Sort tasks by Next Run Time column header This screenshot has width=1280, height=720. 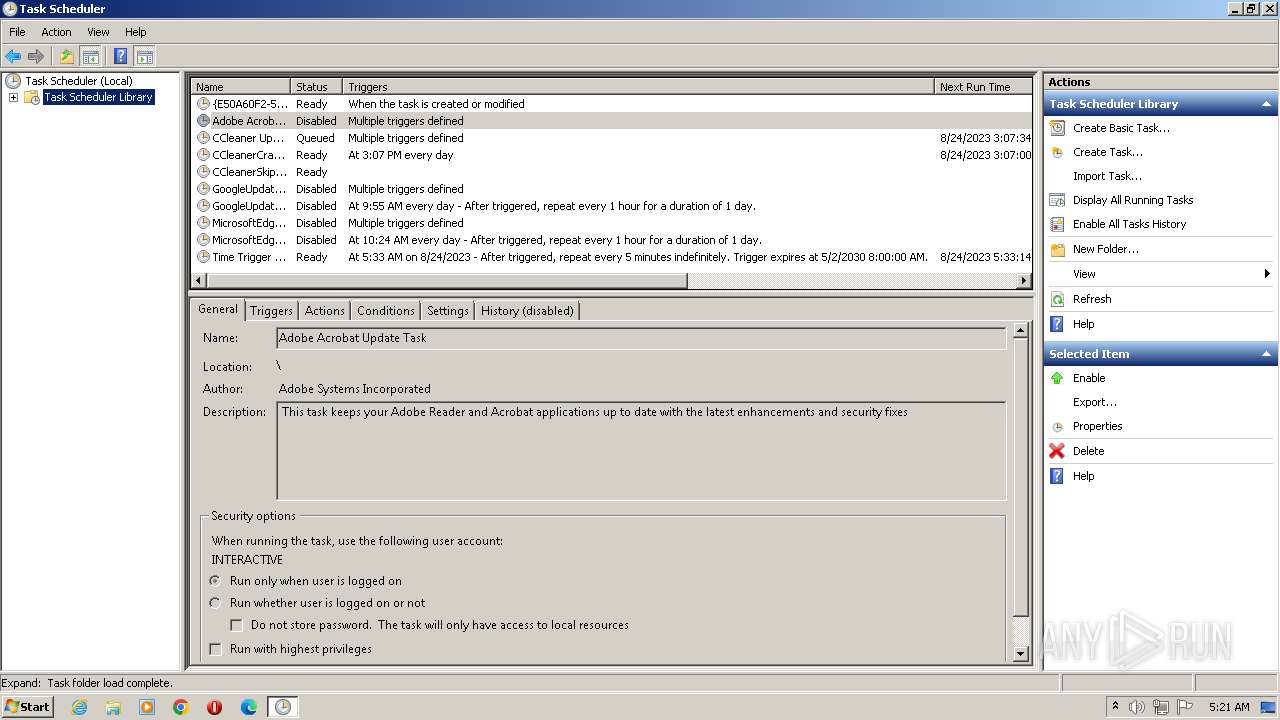(983, 87)
